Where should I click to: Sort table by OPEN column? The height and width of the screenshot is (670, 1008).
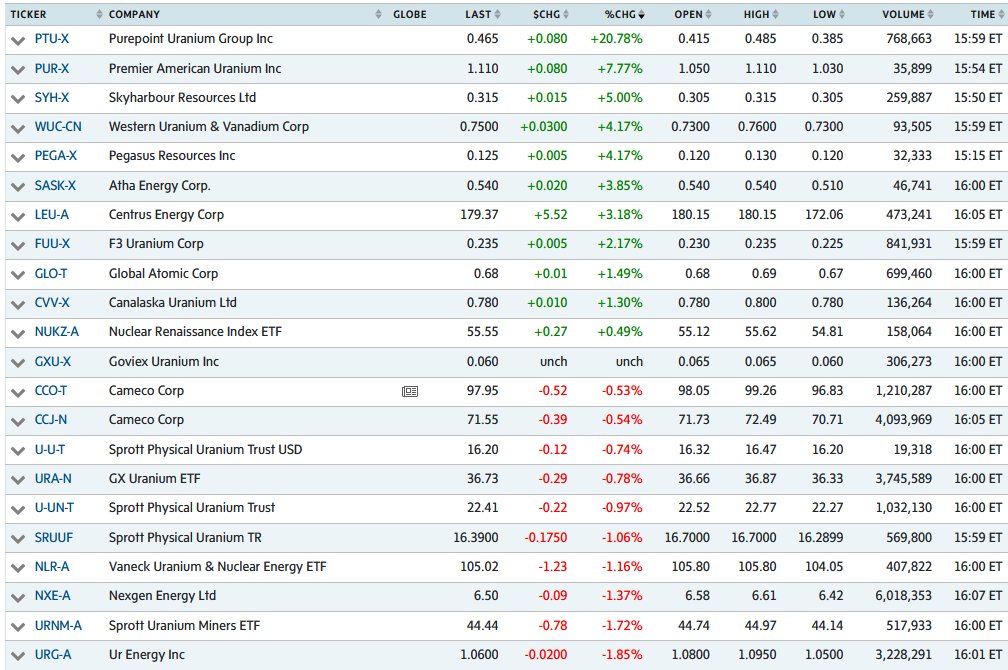click(693, 14)
